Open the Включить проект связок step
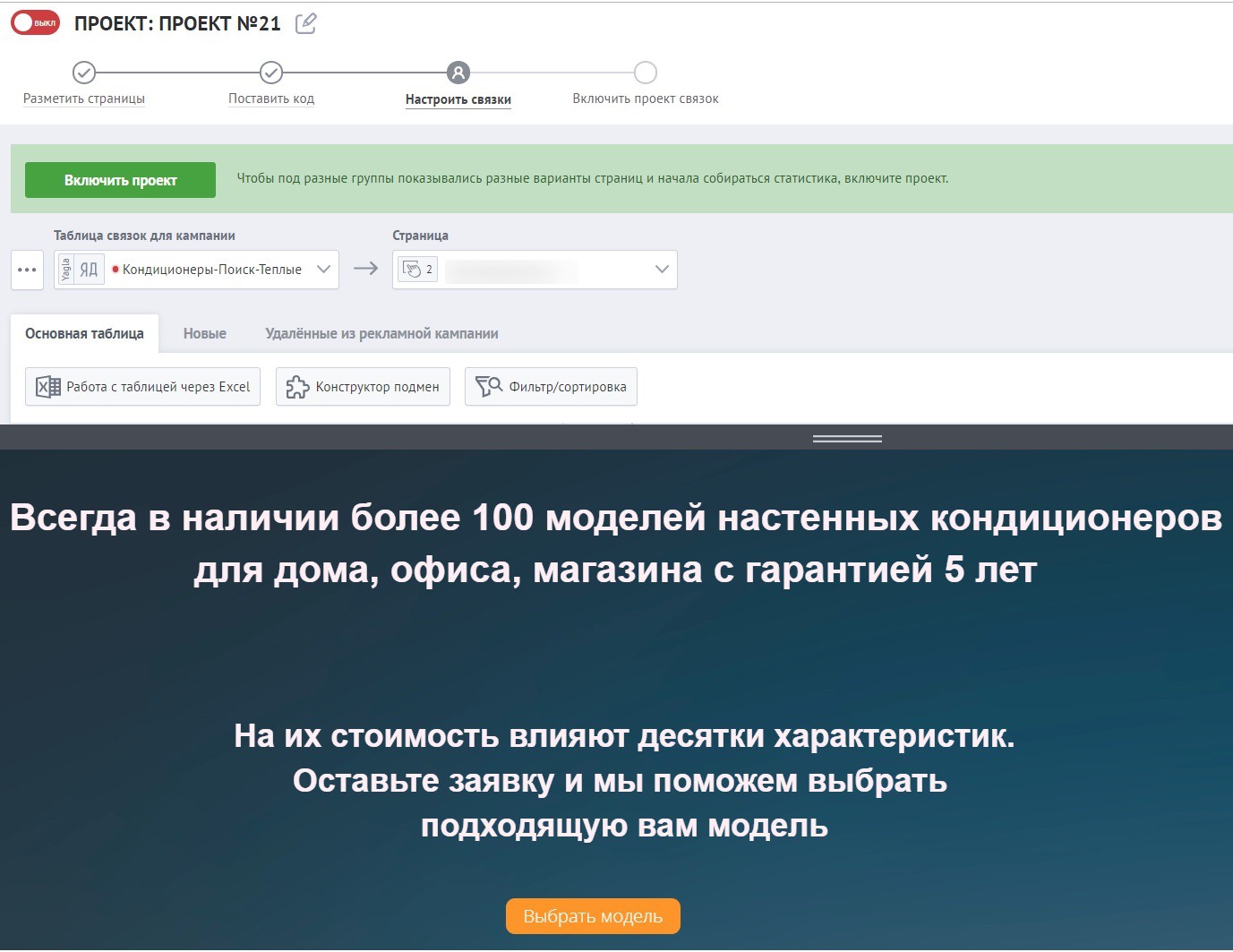This screenshot has height=952, width=1233. (646, 99)
